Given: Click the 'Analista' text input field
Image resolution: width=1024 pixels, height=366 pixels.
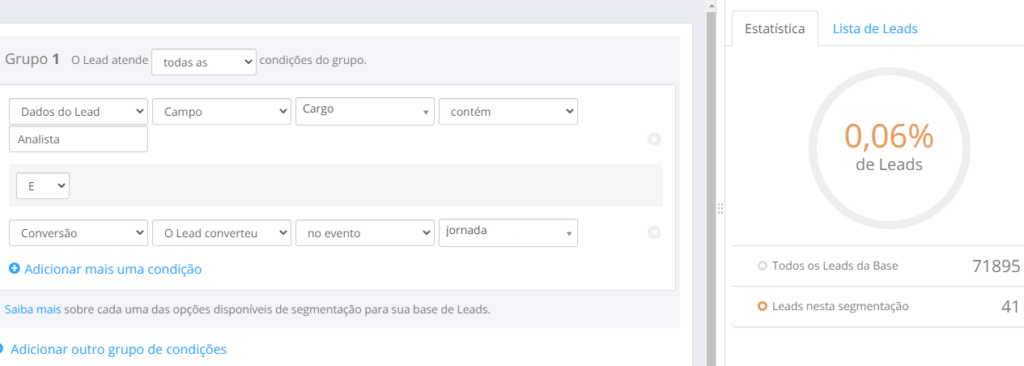Looking at the screenshot, I should pyautogui.click(x=78, y=139).
